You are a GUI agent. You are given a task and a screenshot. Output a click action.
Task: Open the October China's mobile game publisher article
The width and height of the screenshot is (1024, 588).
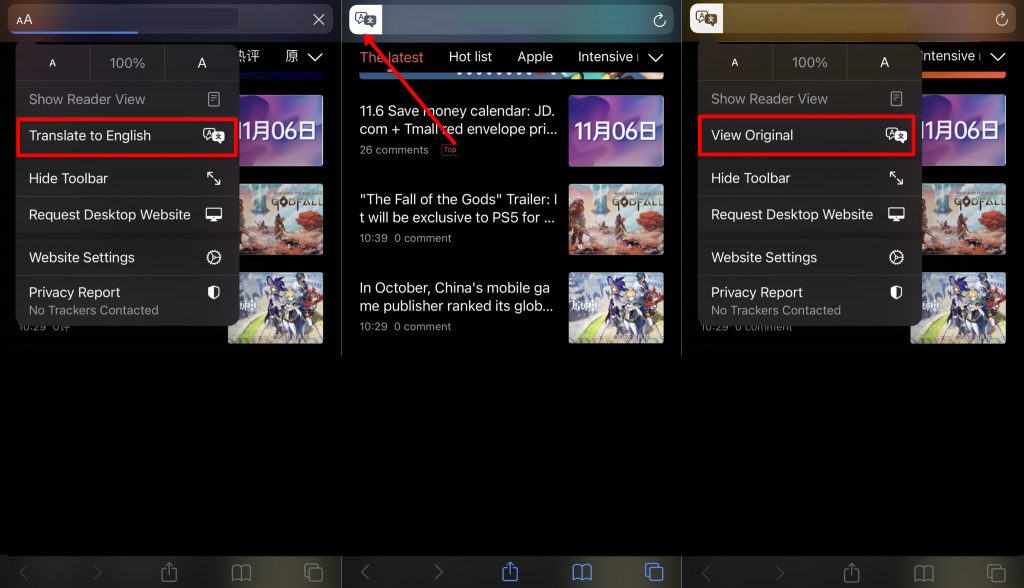pos(456,297)
